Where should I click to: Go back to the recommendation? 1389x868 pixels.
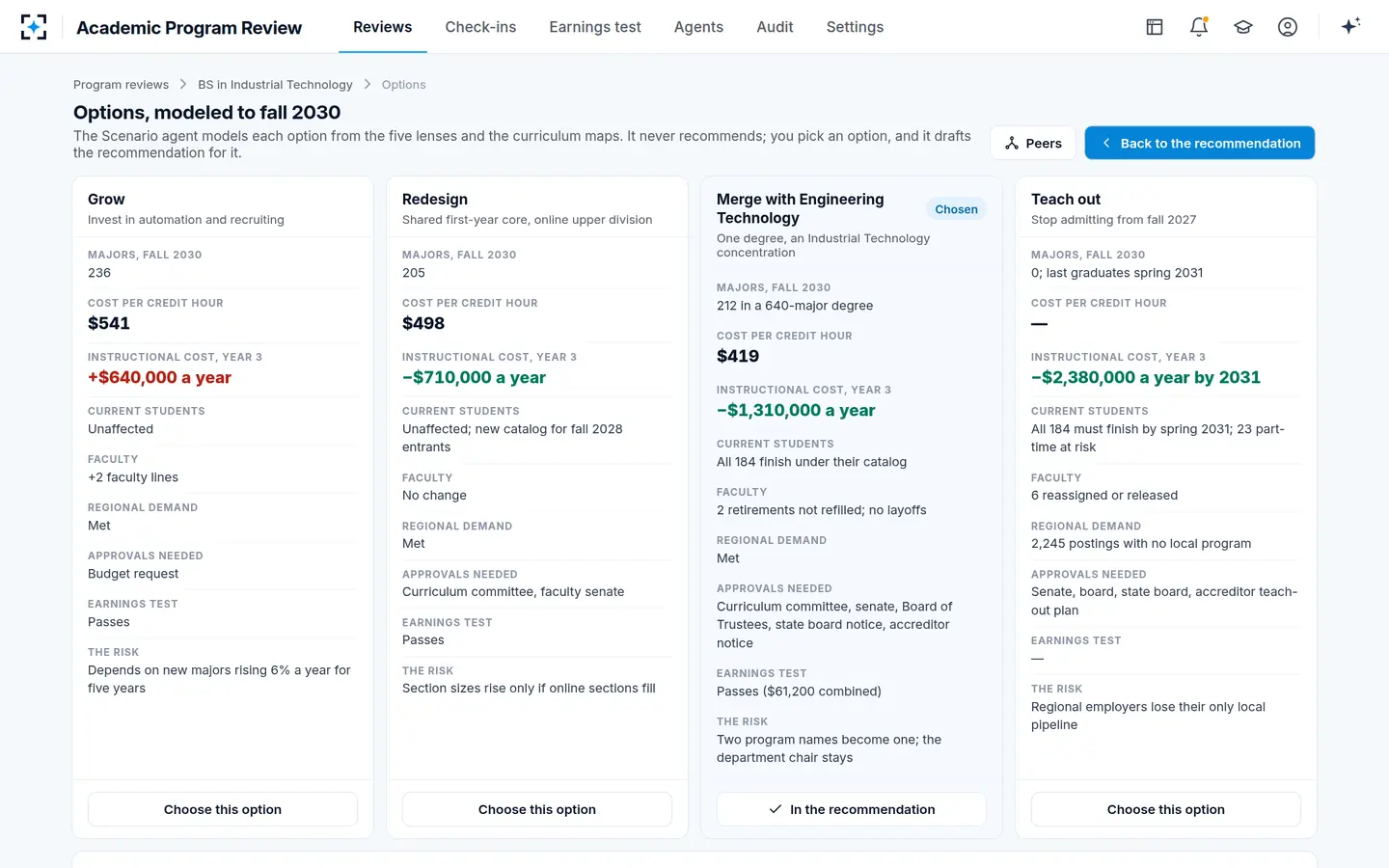[1200, 143]
